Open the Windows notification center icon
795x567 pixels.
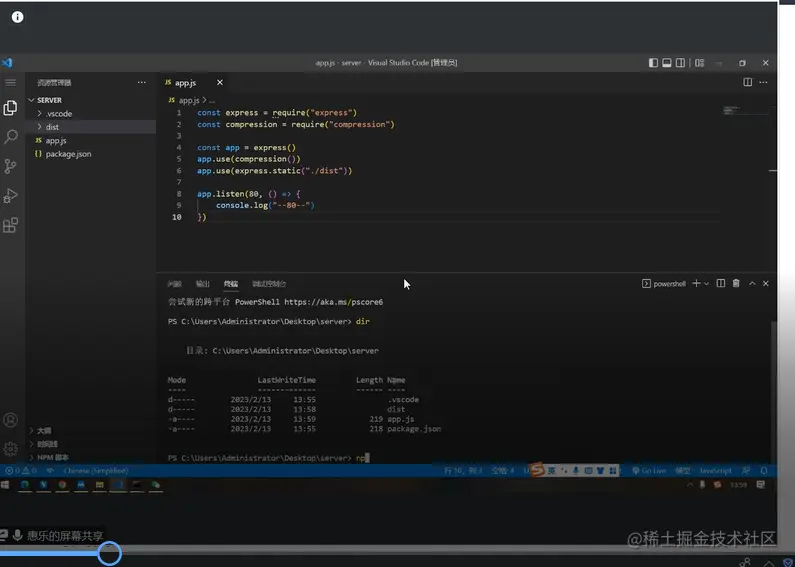click(761, 485)
